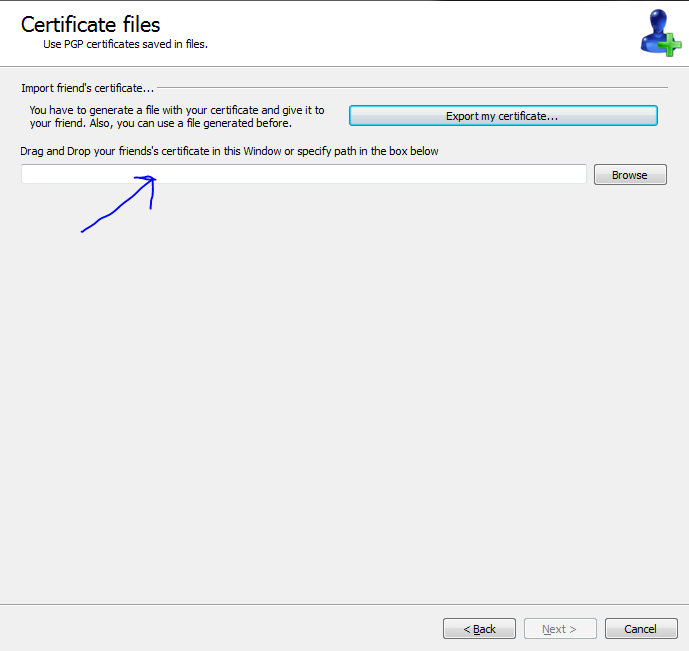Screen dimensions: 689x651
Task: Focus the certificate path input box
Action: click(304, 174)
